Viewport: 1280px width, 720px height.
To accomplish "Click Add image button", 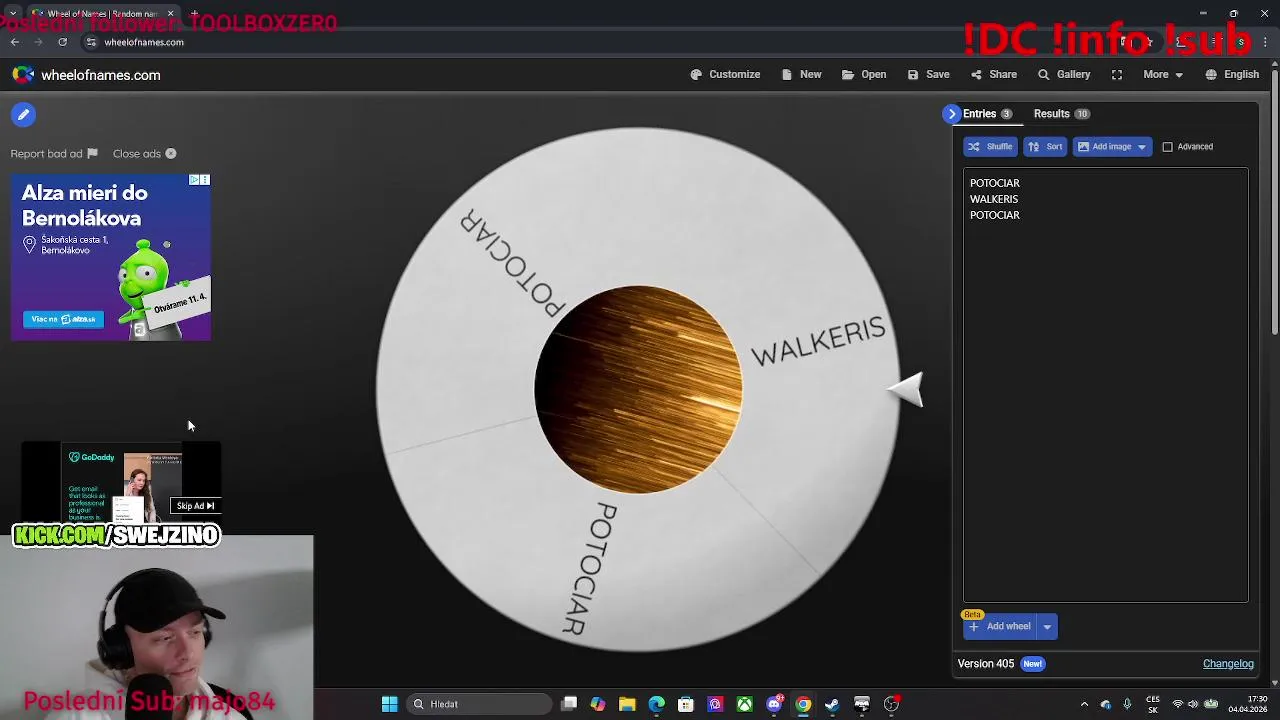I will click(1103, 147).
